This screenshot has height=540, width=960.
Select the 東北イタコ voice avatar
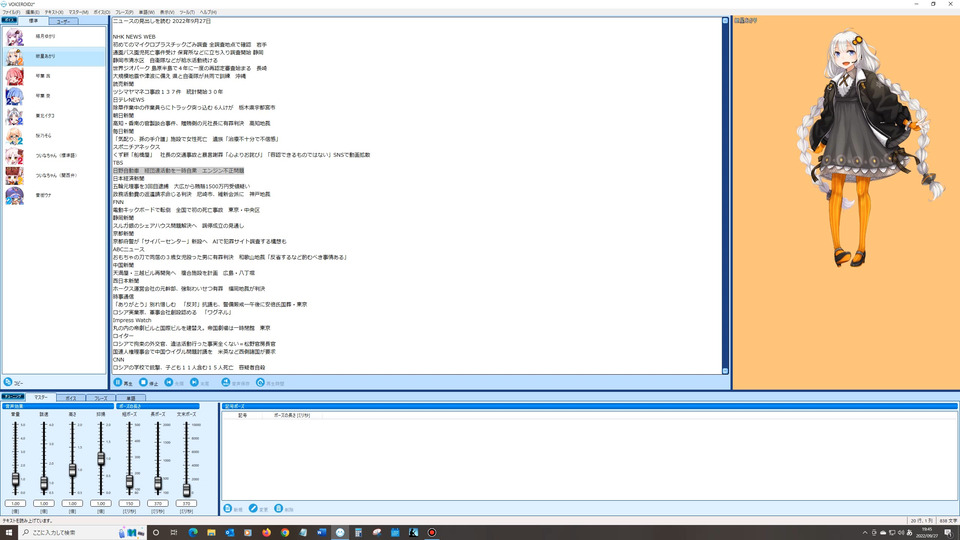[x=15, y=116]
